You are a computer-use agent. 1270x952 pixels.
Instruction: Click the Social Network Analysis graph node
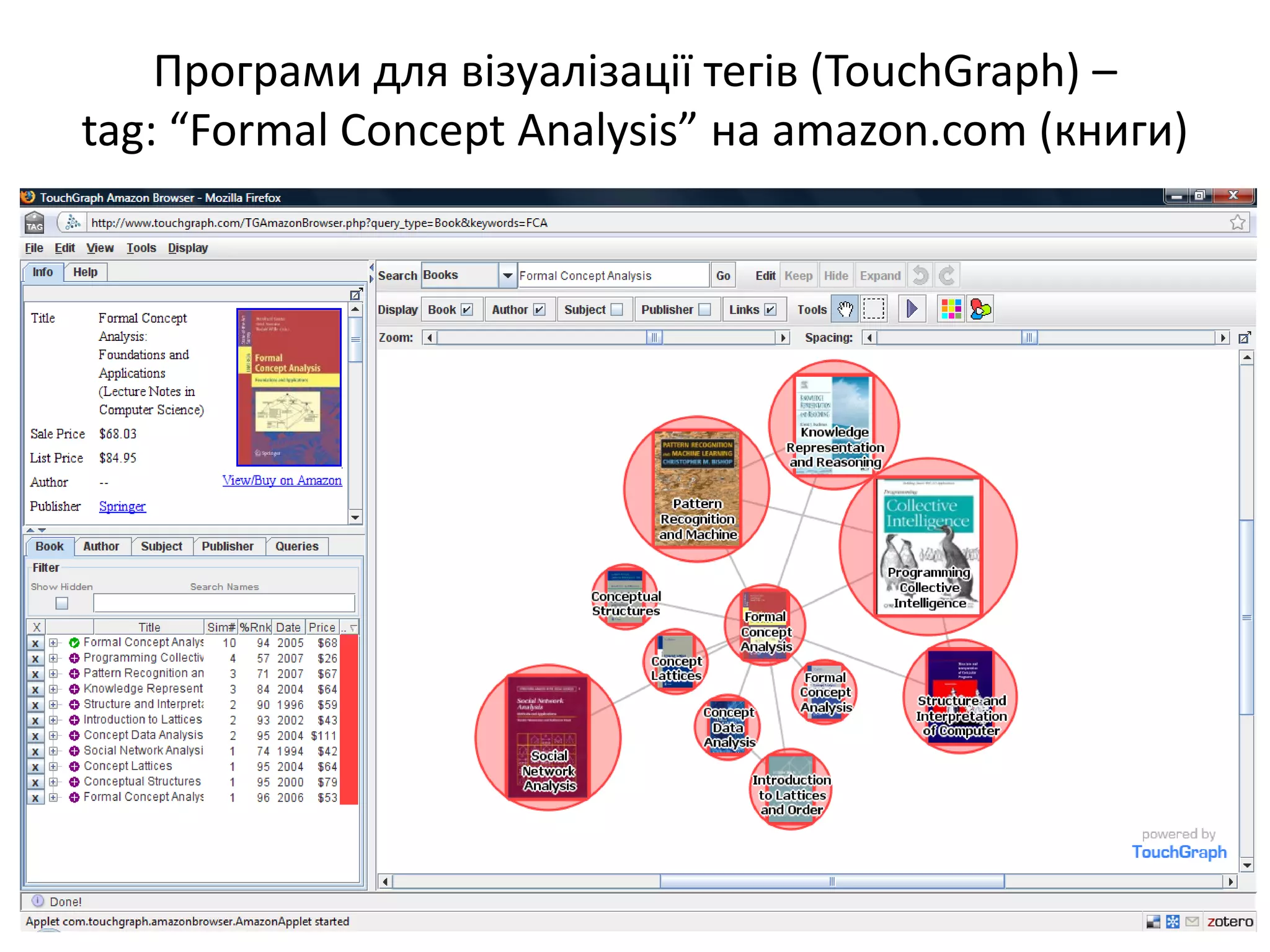click(x=548, y=737)
